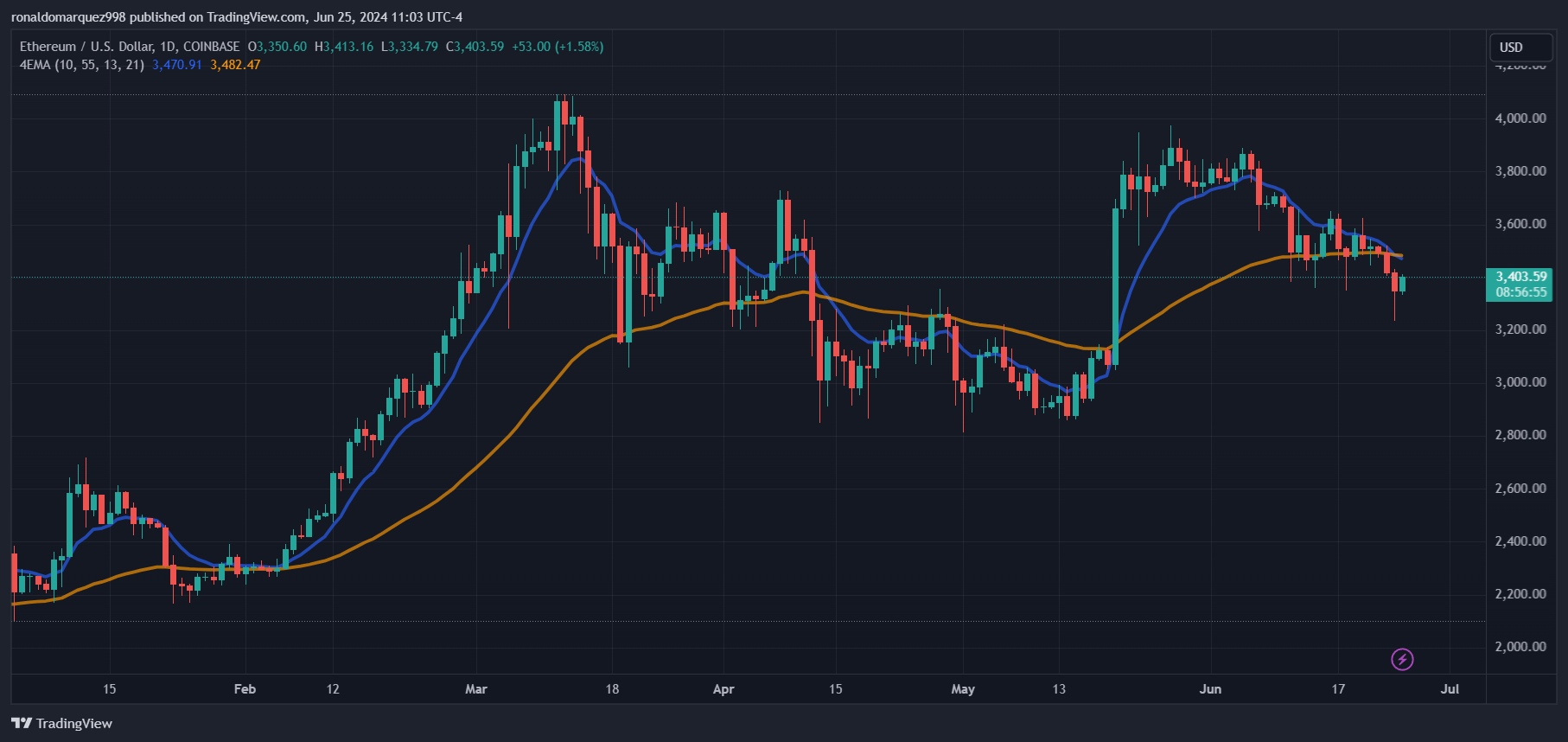Click the 2,400.00 price axis label

pos(1520,541)
